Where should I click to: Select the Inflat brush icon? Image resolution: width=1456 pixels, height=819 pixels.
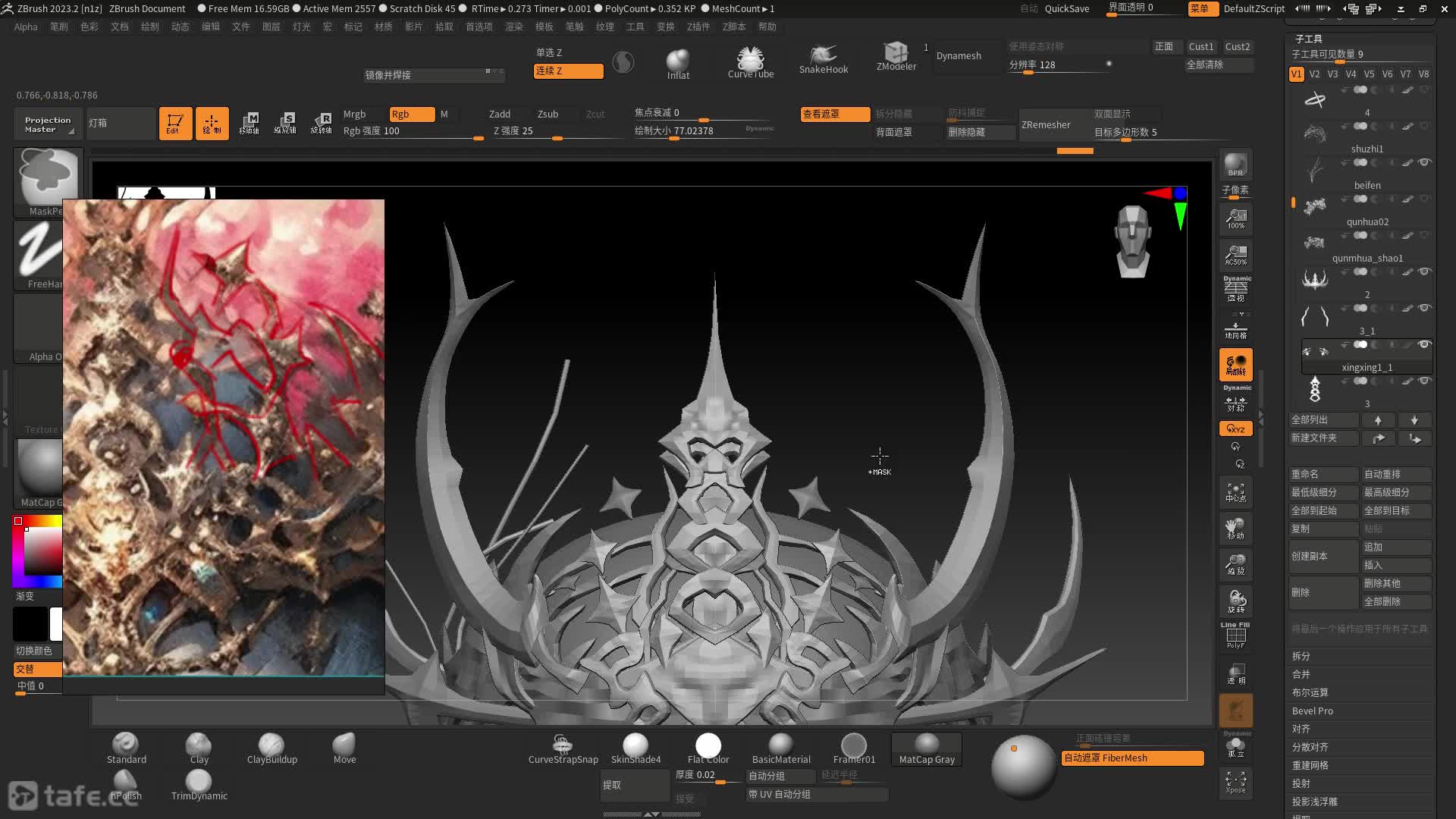tap(677, 64)
